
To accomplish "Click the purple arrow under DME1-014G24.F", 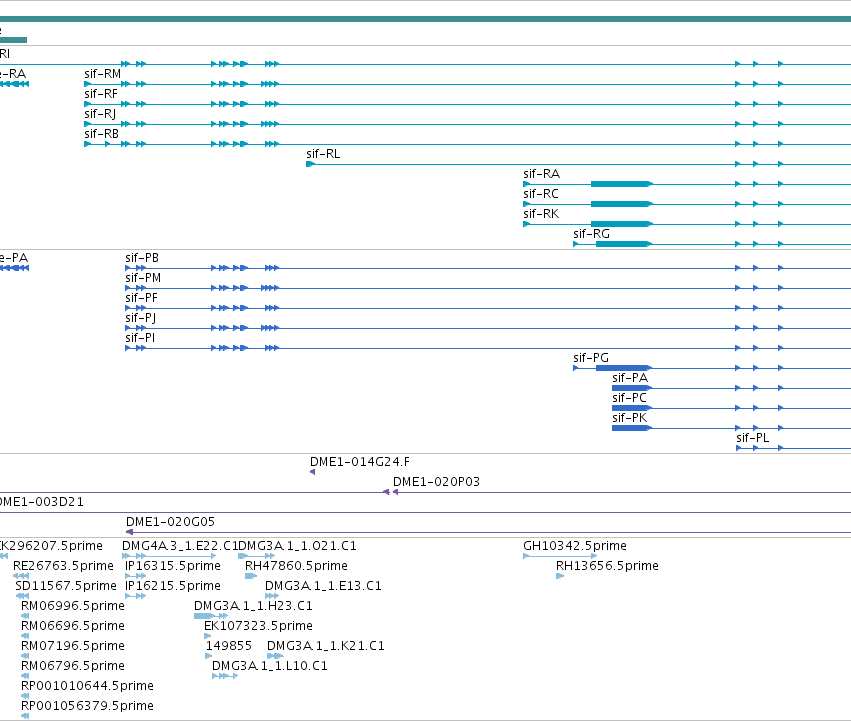I will tap(312, 472).
